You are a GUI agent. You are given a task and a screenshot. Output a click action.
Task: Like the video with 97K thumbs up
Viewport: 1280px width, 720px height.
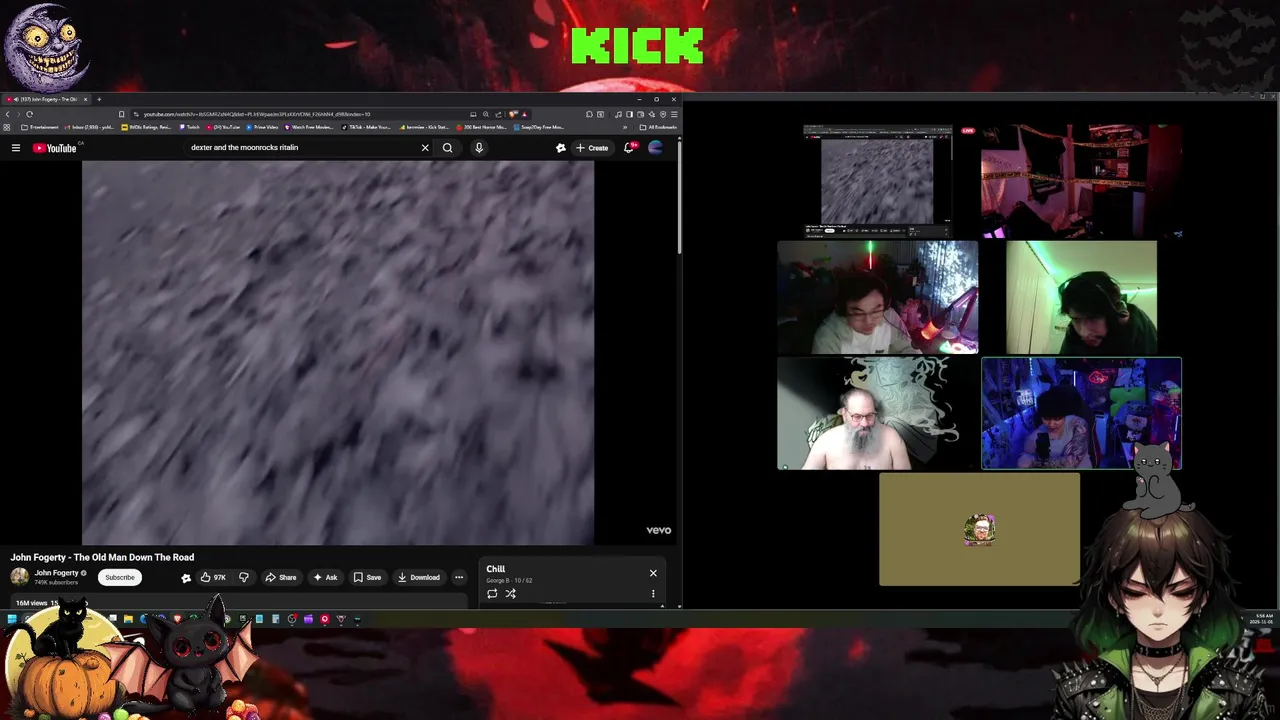tap(213, 577)
